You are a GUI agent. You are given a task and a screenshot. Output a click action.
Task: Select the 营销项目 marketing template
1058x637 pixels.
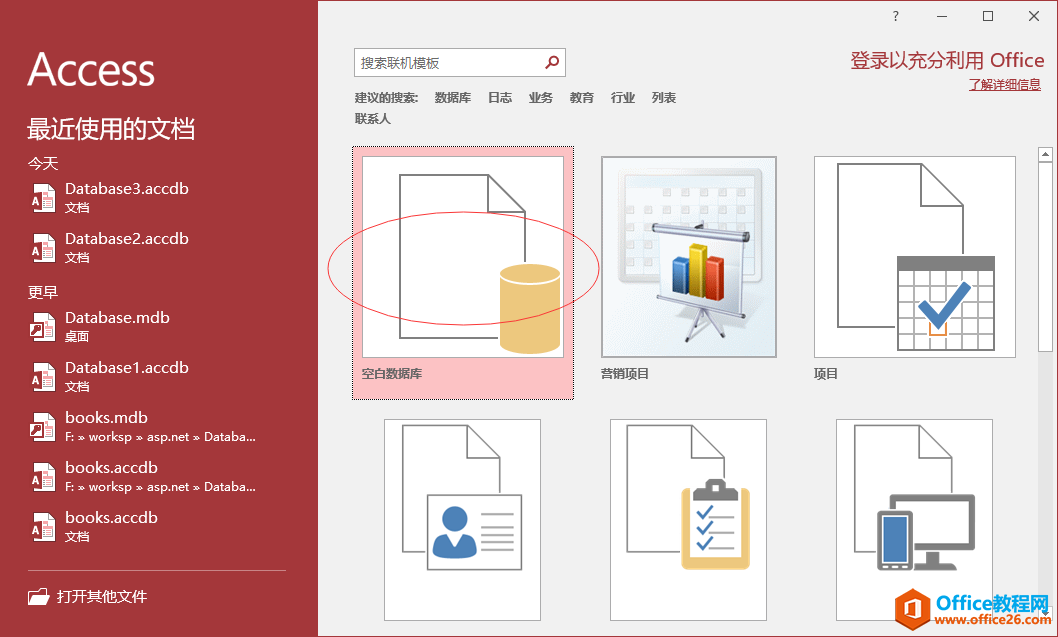pos(689,257)
